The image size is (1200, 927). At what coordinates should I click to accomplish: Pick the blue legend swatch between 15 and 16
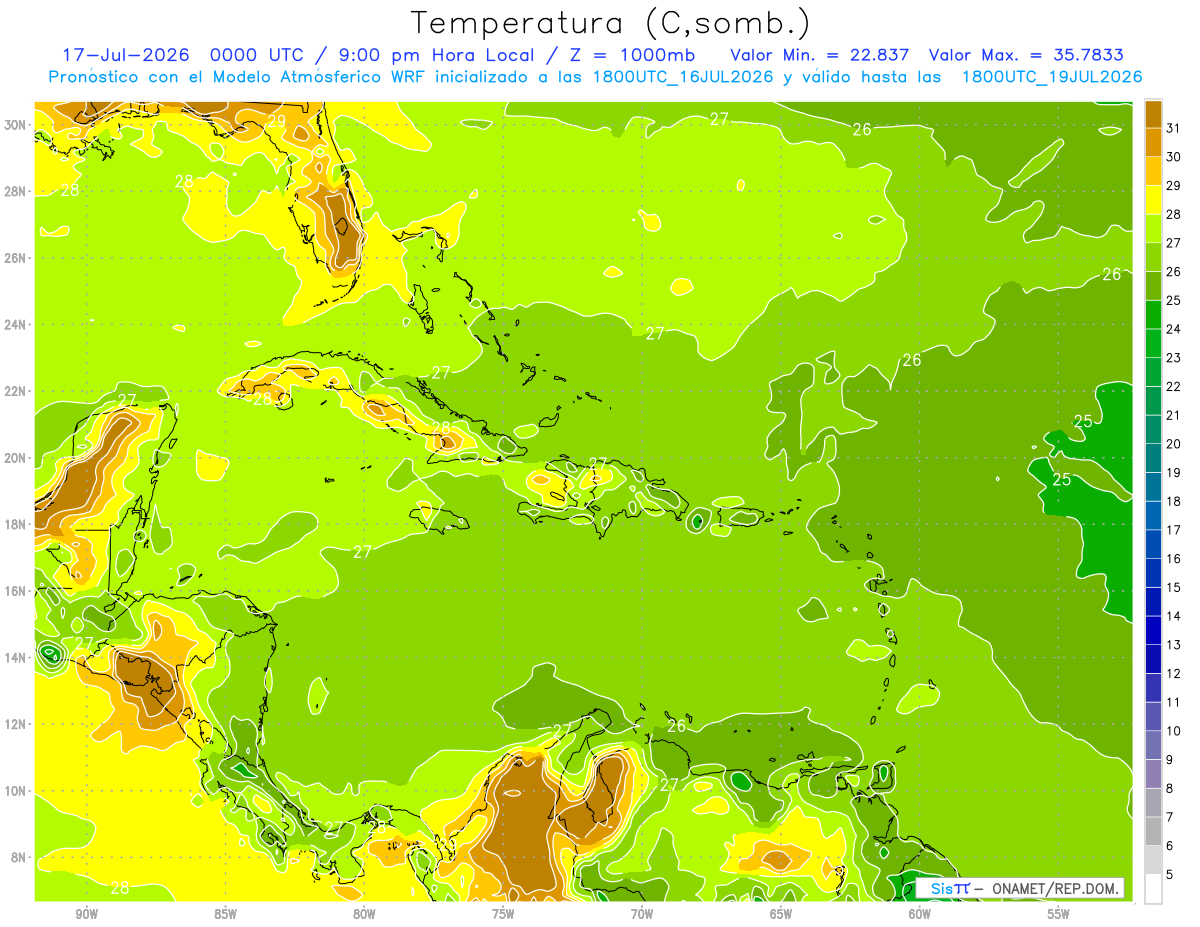coord(1153,573)
